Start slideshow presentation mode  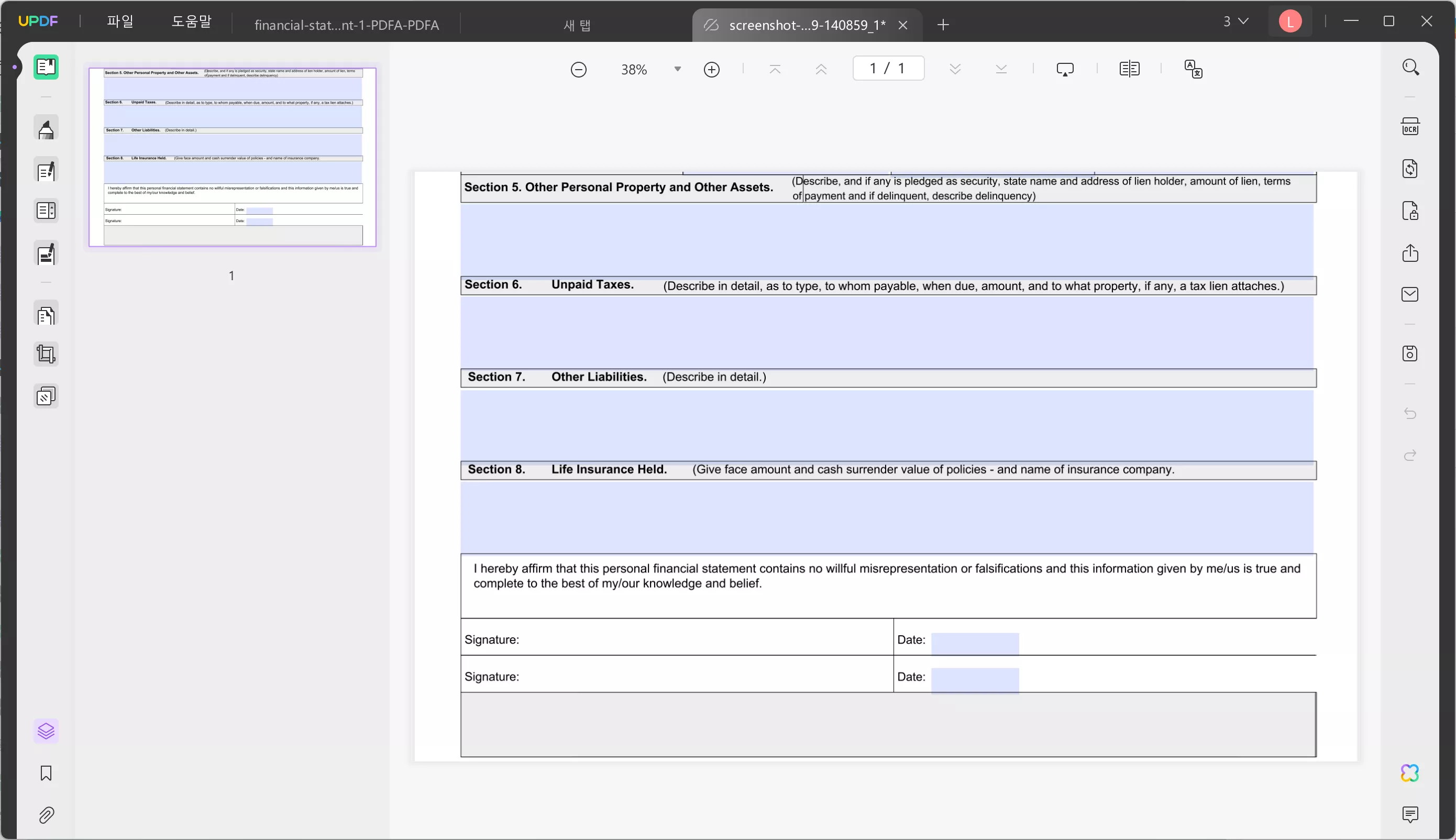(1065, 69)
